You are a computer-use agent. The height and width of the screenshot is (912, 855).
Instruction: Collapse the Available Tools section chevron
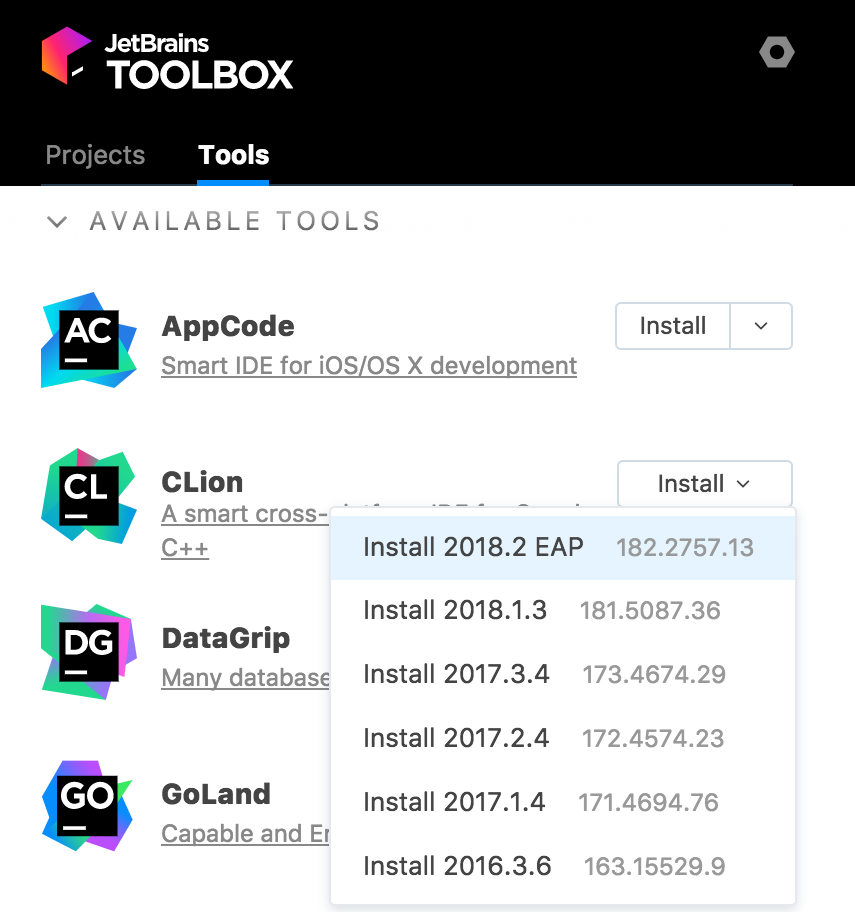[57, 222]
